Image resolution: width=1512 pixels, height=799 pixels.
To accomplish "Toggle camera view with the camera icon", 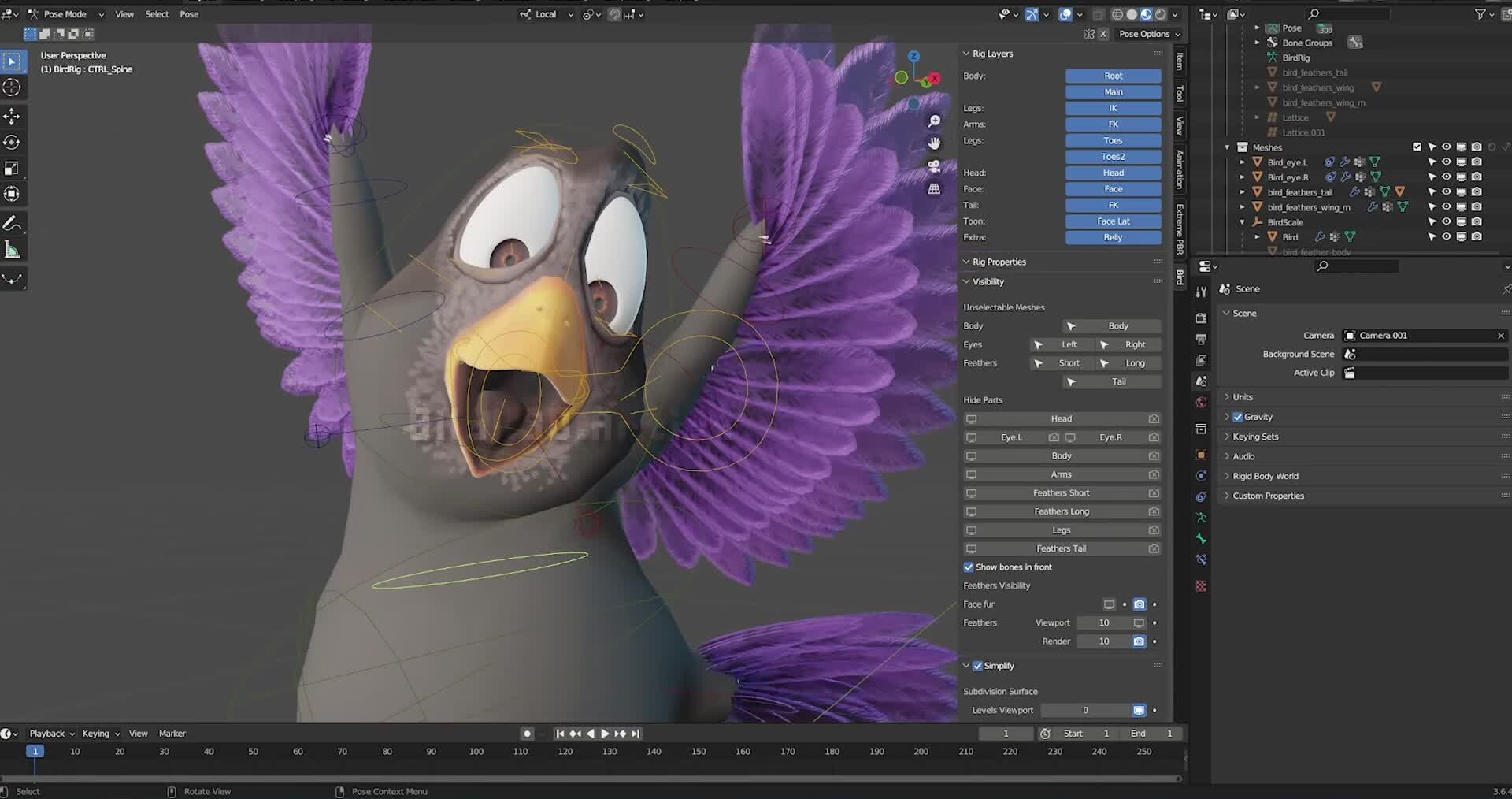I will 934,166.
